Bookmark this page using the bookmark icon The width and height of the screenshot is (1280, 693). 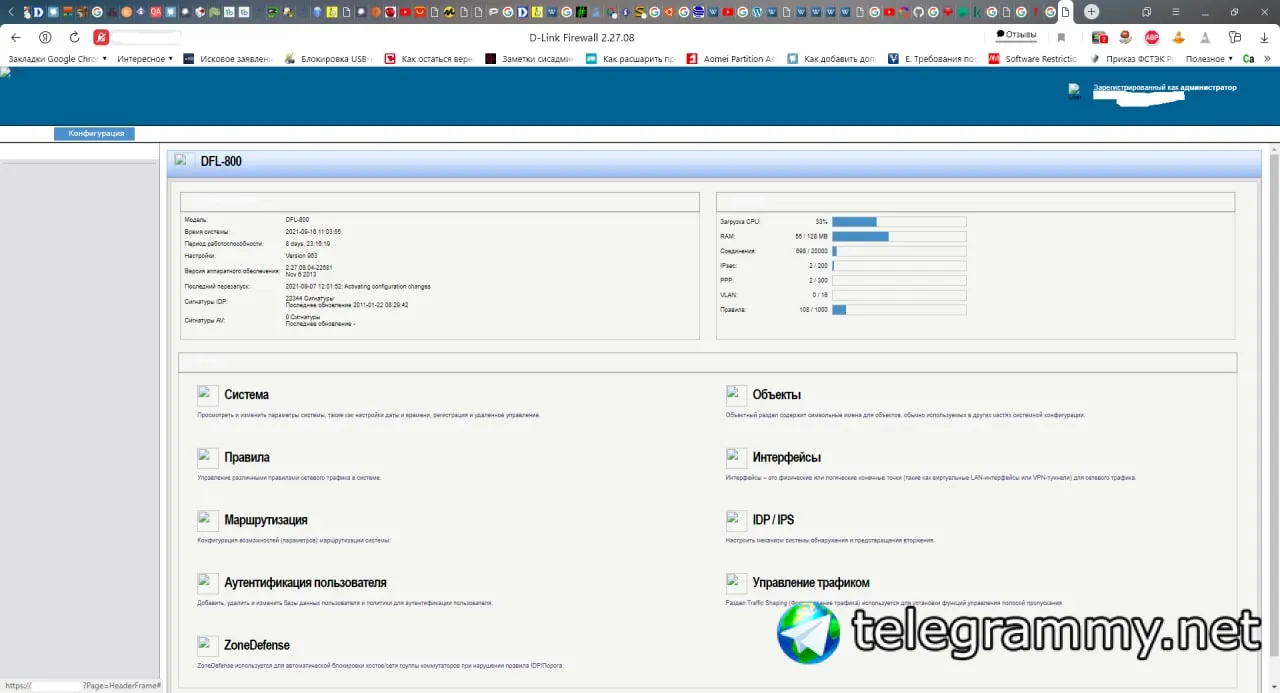[x=1061, y=37]
